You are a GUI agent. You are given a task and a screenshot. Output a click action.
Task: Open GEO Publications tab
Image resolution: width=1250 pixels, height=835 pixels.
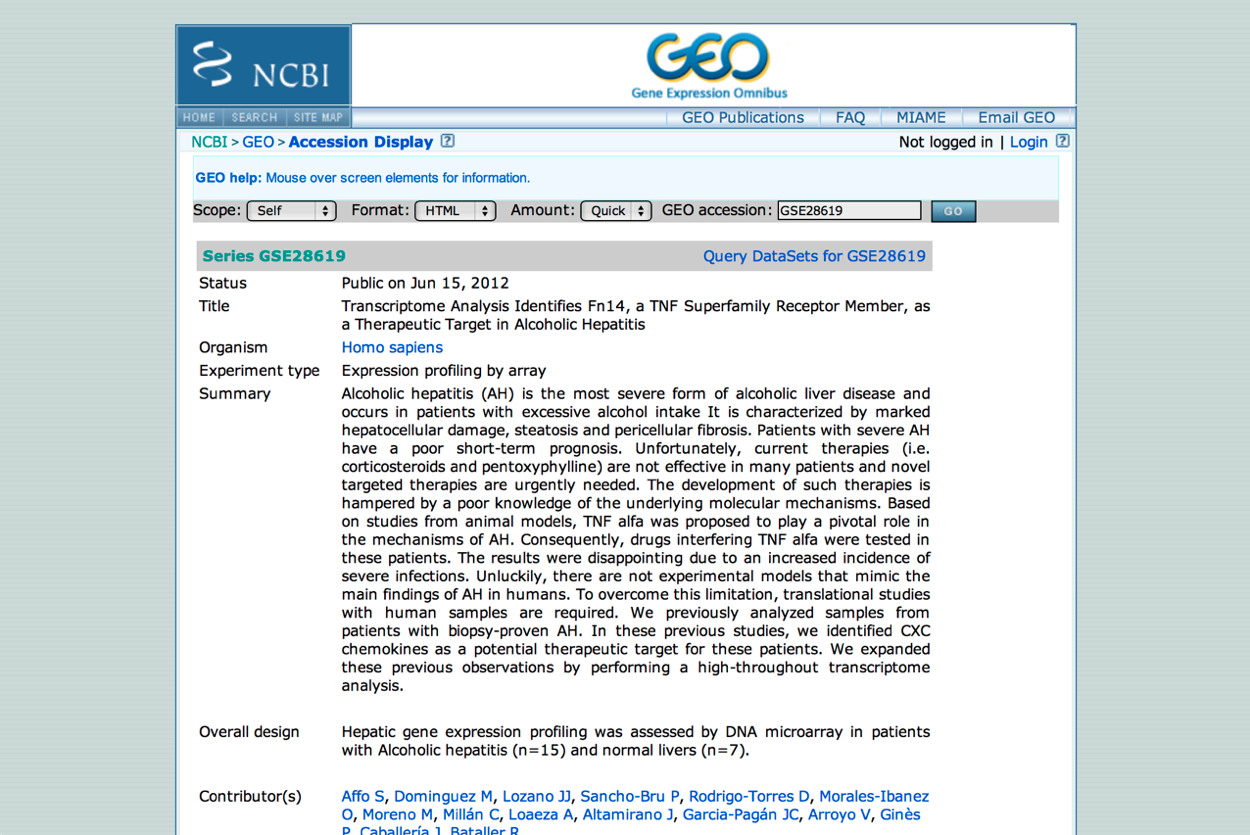click(x=743, y=117)
